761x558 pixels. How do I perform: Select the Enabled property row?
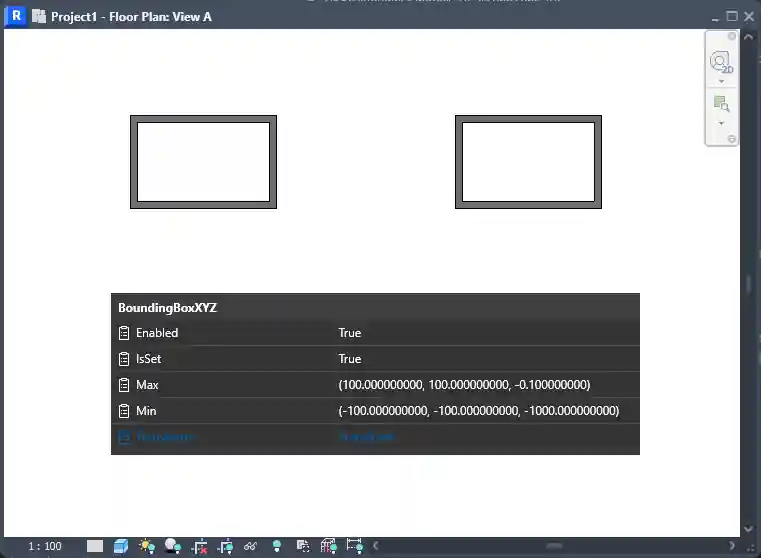pyautogui.click(x=375, y=333)
